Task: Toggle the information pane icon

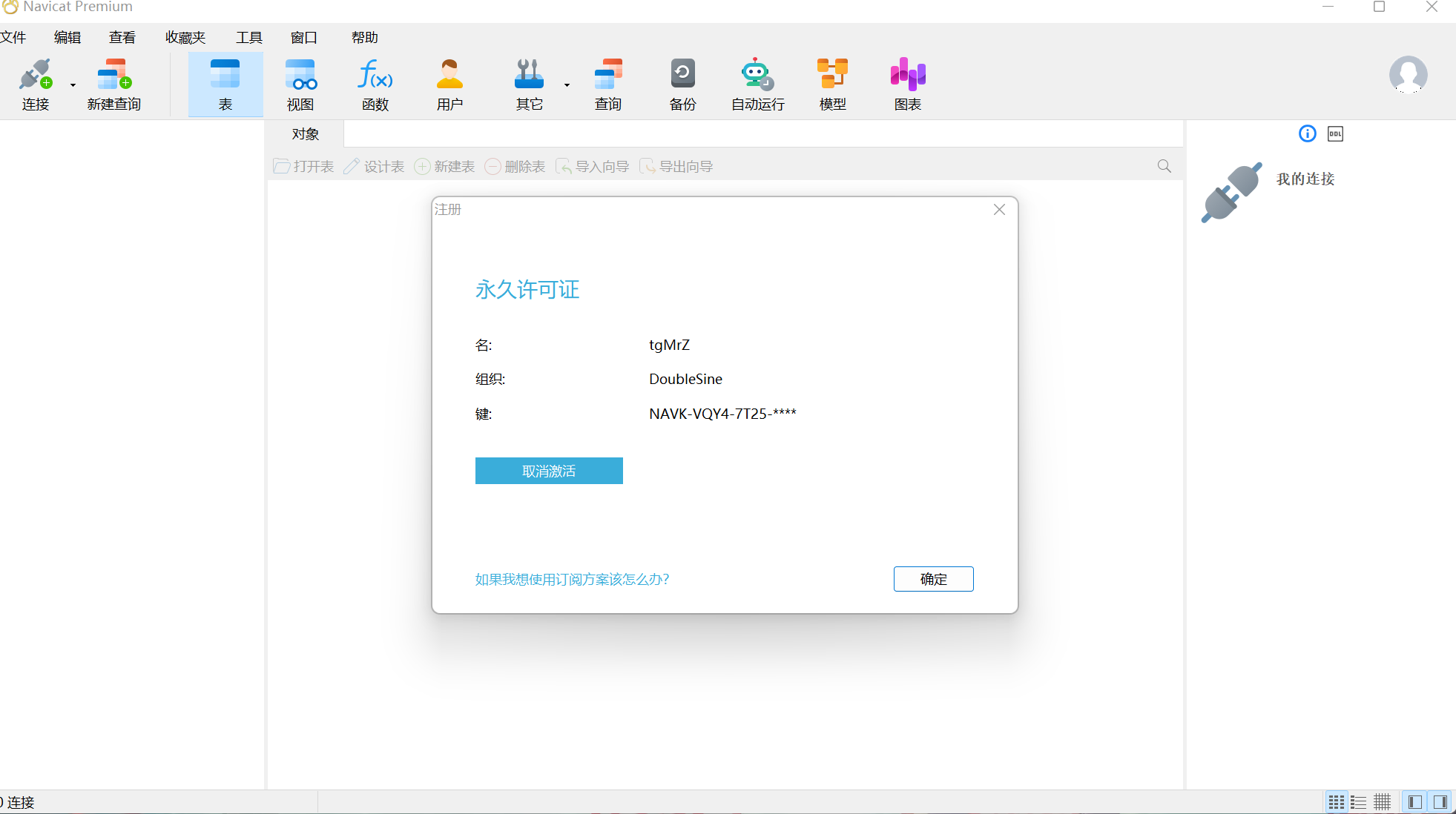Action: click(1307, 133)
